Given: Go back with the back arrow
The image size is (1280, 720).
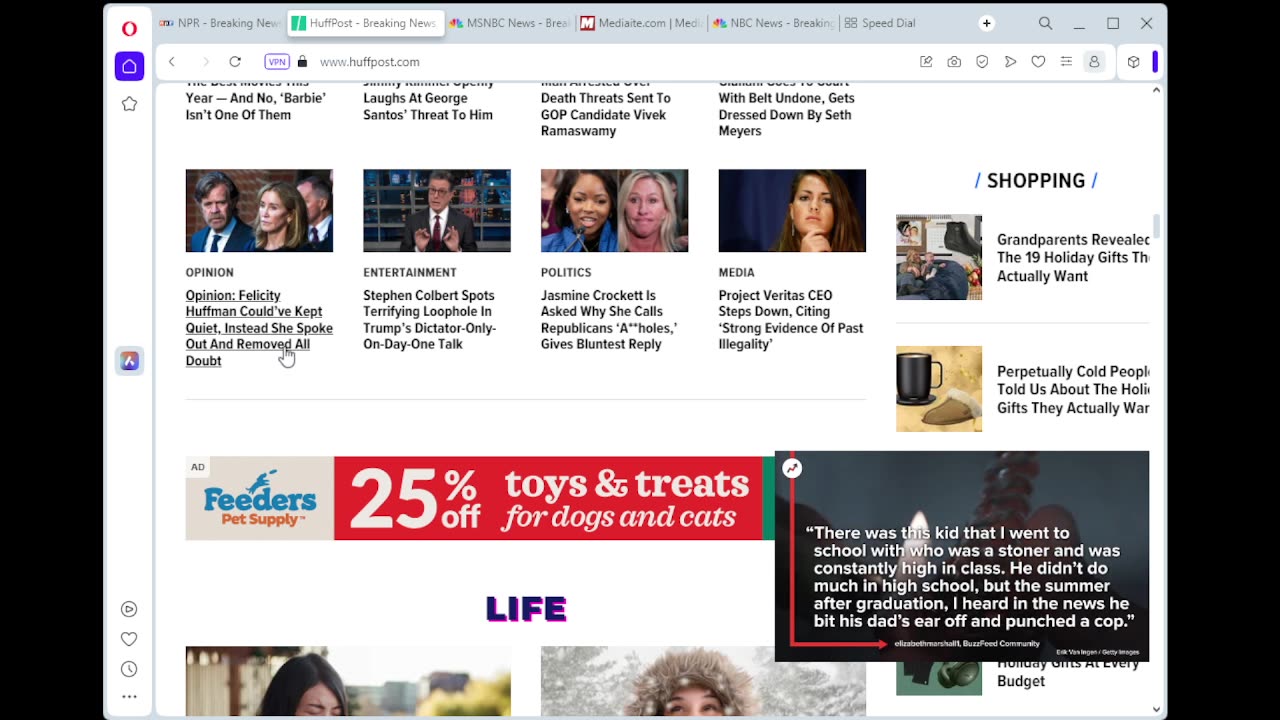Looking at the screenshot, I should (172, 62).
